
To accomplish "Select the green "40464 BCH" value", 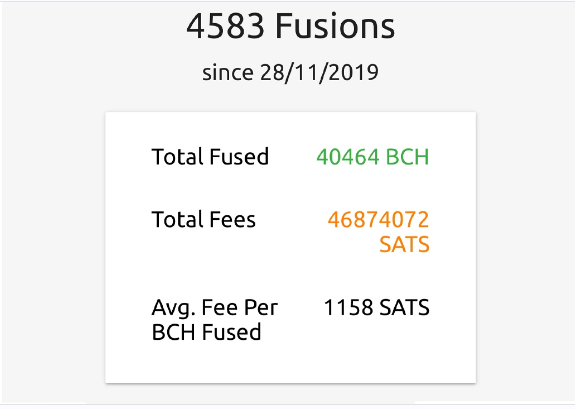I will pyautogui.click(x=373, y=157).
